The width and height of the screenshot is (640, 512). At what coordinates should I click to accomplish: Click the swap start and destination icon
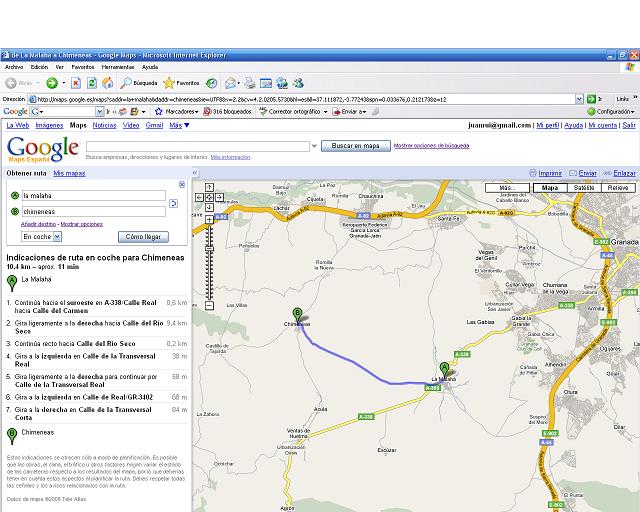pyautogui.click(x=173, y=203)
